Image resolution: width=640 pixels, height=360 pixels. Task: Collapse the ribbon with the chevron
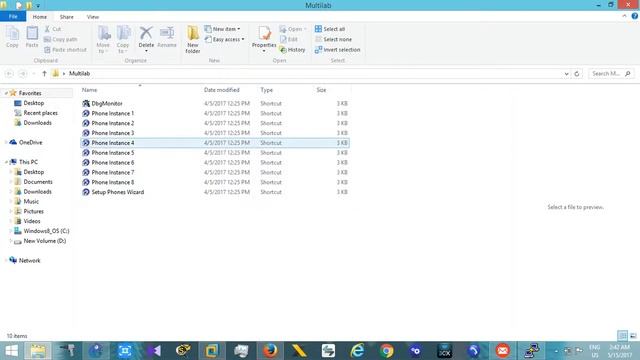624,16
